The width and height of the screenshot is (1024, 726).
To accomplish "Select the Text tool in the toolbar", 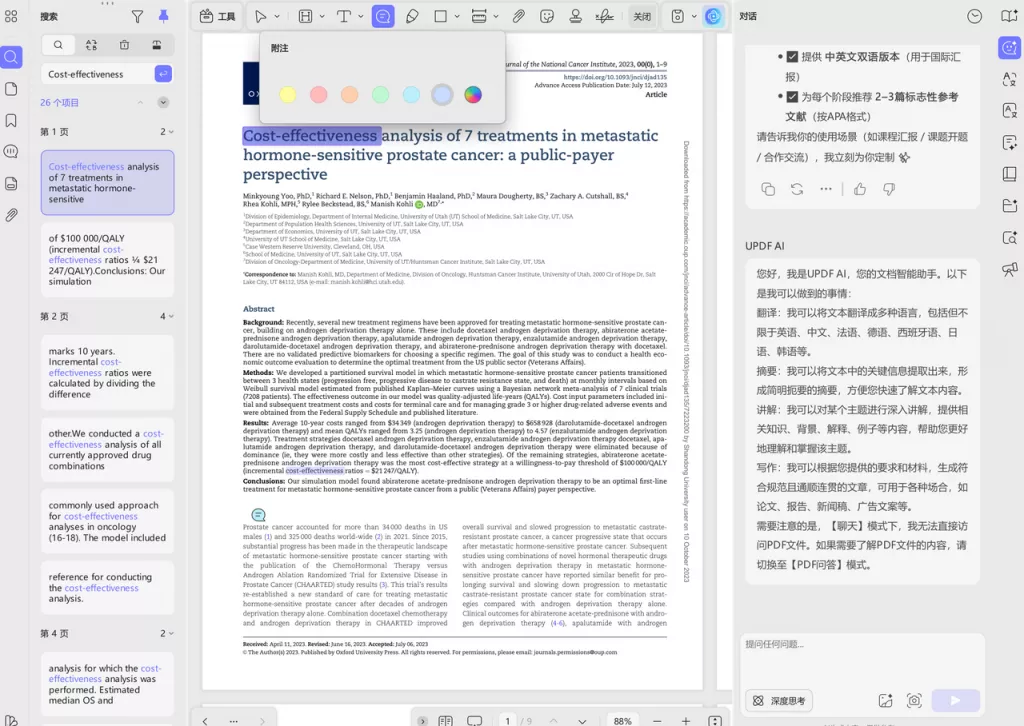I will [x=344, y=15].
